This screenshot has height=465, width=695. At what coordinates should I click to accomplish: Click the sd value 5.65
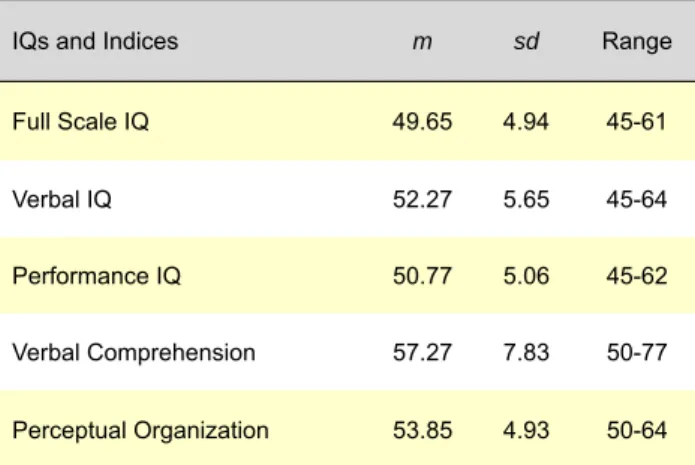coord(526,199)
